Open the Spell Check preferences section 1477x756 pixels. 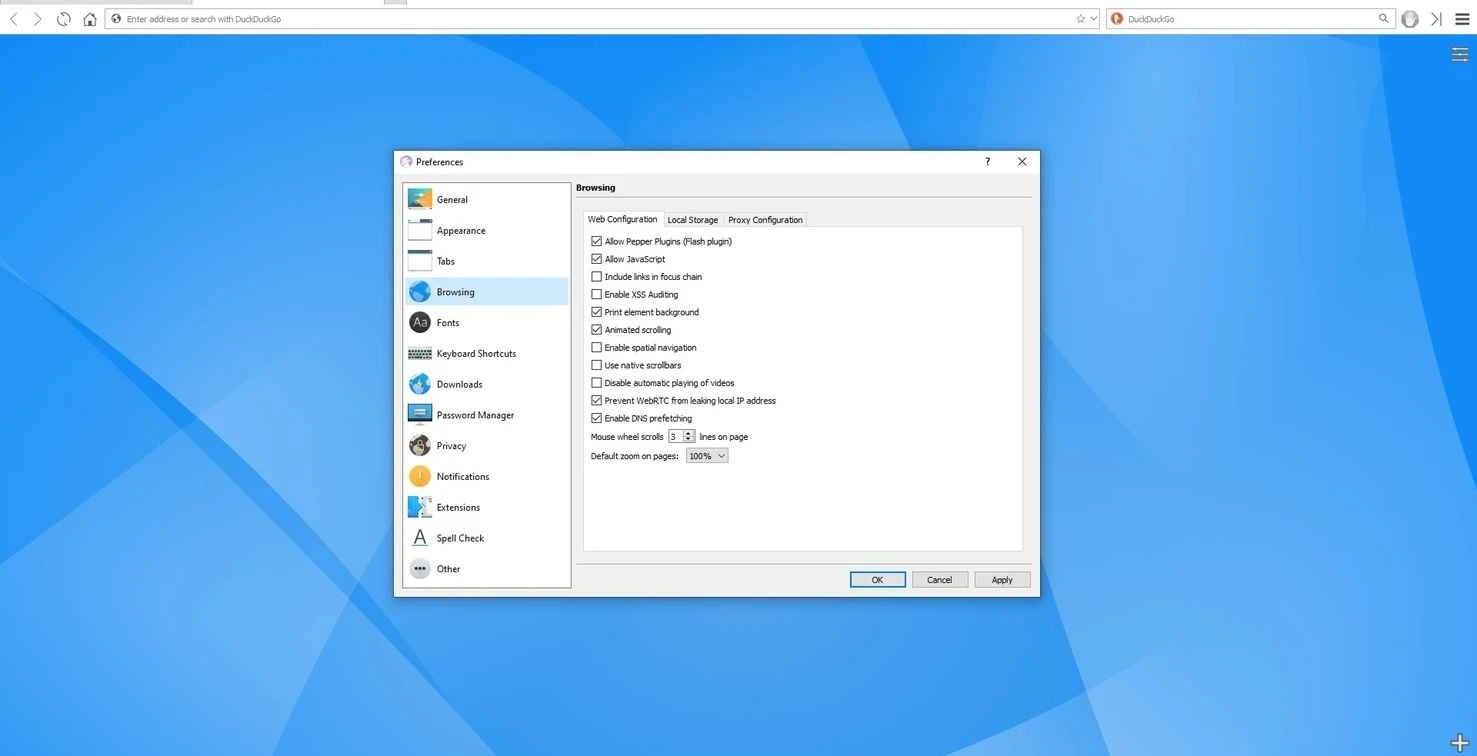point(486,539)
